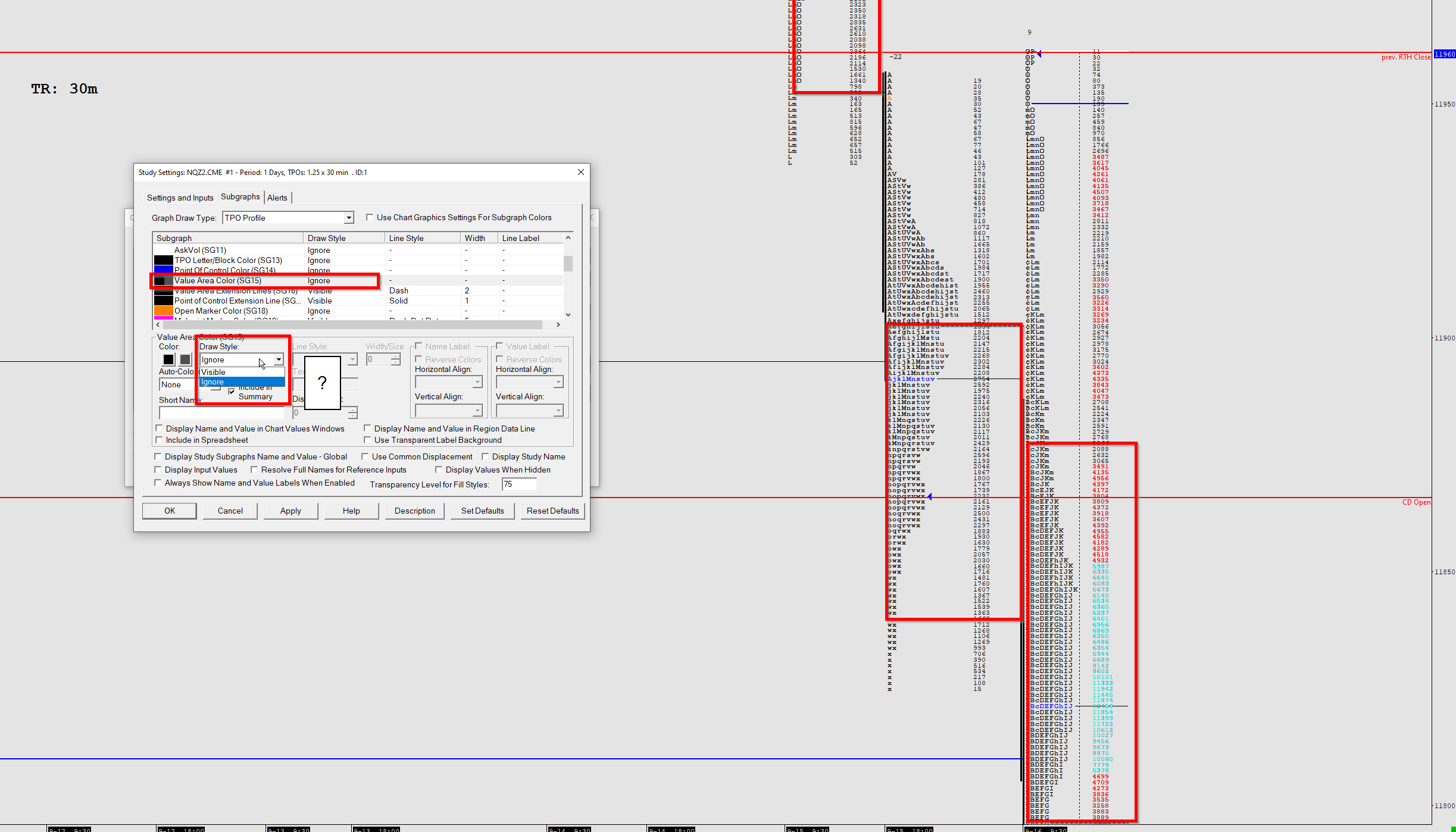Image resolution: width=1456 pixels, height=832 pixels.
Task: Toggle Include in Spreadsheet checkbox
Action: (x=159, y=440)
